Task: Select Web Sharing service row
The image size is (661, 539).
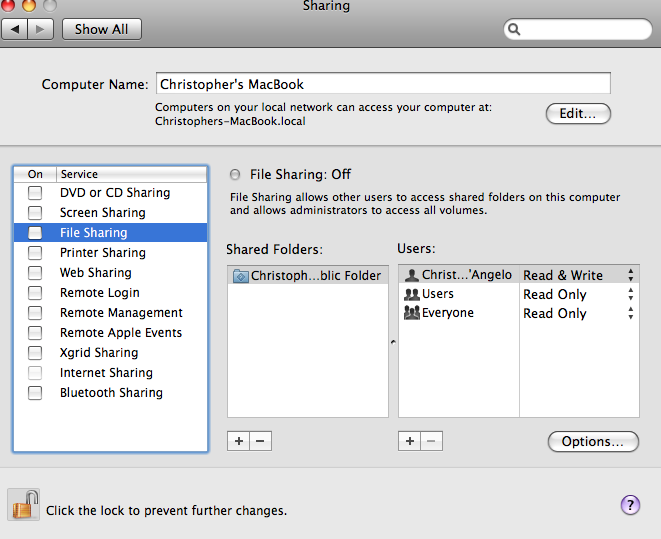Action: coord(110,273)
